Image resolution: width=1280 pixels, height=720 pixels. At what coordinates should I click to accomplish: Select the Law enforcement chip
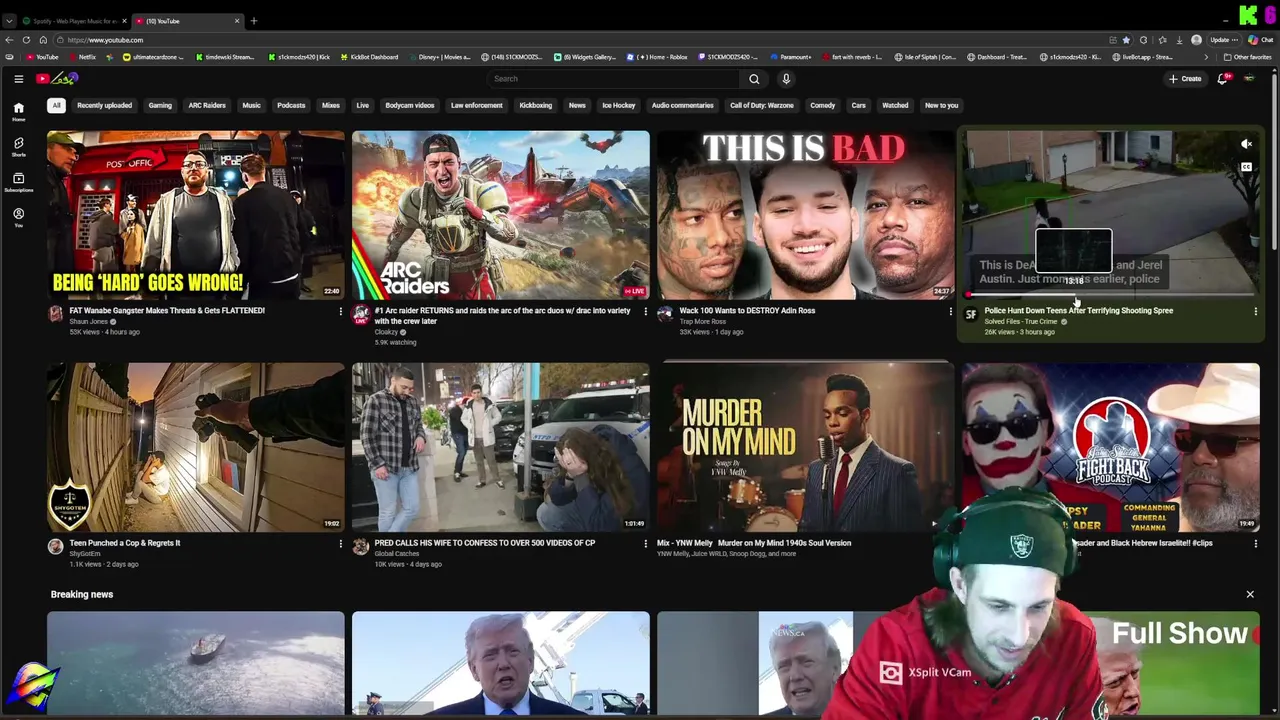click(x=477, y=105)
